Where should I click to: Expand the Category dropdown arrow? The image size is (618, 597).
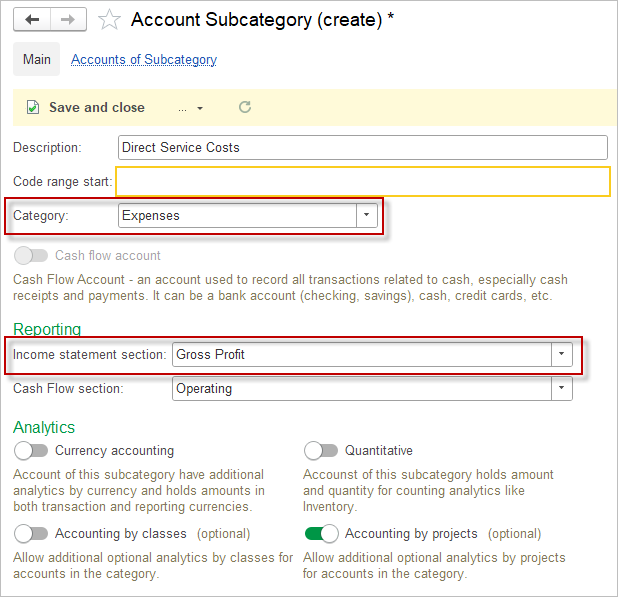(366, 215)
